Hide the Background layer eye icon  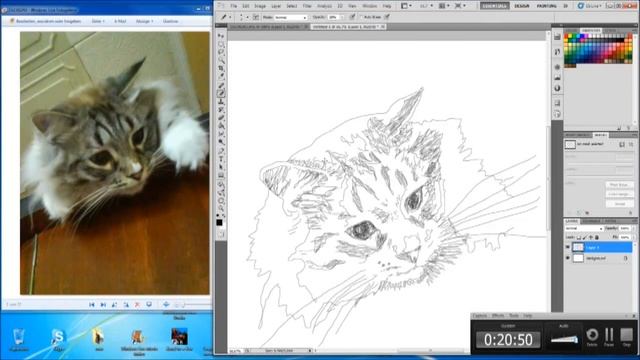tap(568, 258)
